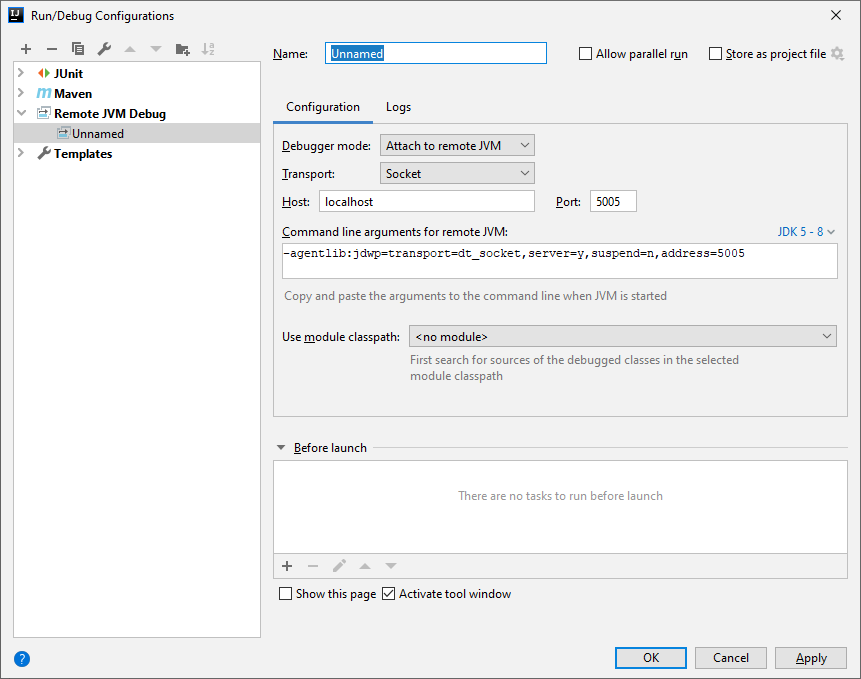
Task: Click into the Port field
Action: click(x=613, y=201)
